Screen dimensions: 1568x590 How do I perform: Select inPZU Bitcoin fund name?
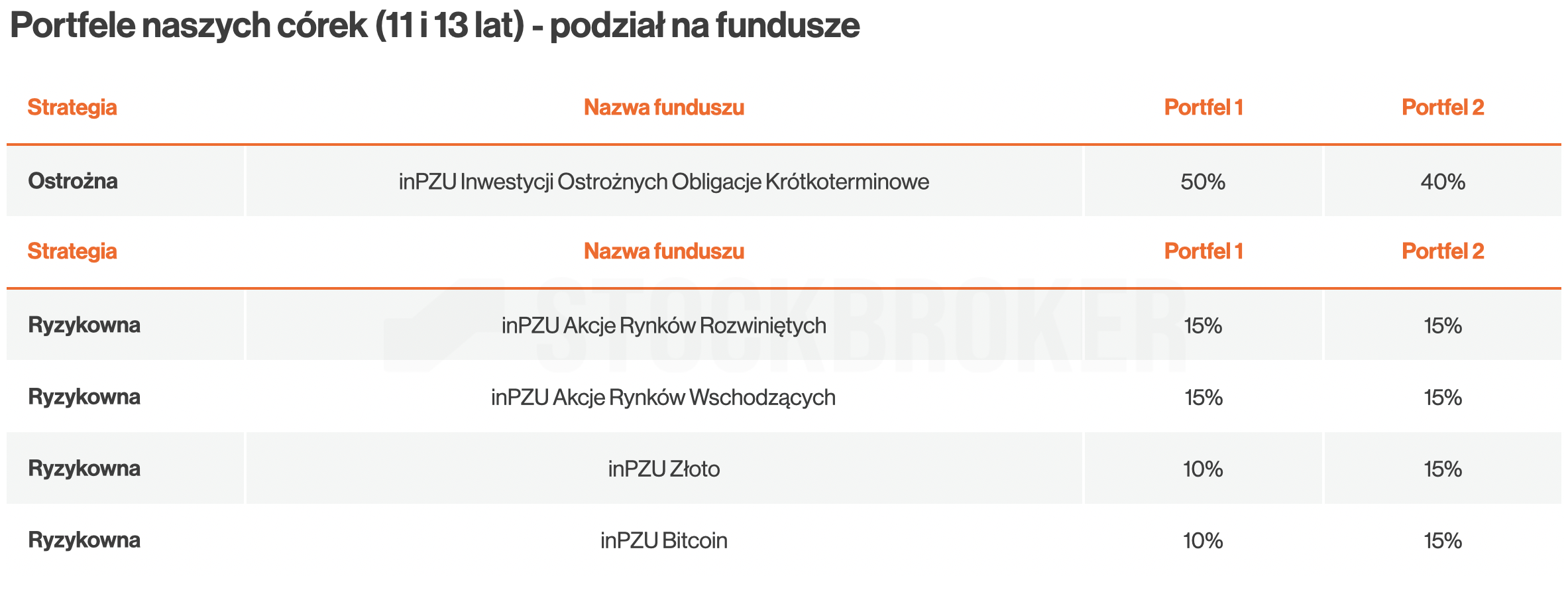[664, 540]
